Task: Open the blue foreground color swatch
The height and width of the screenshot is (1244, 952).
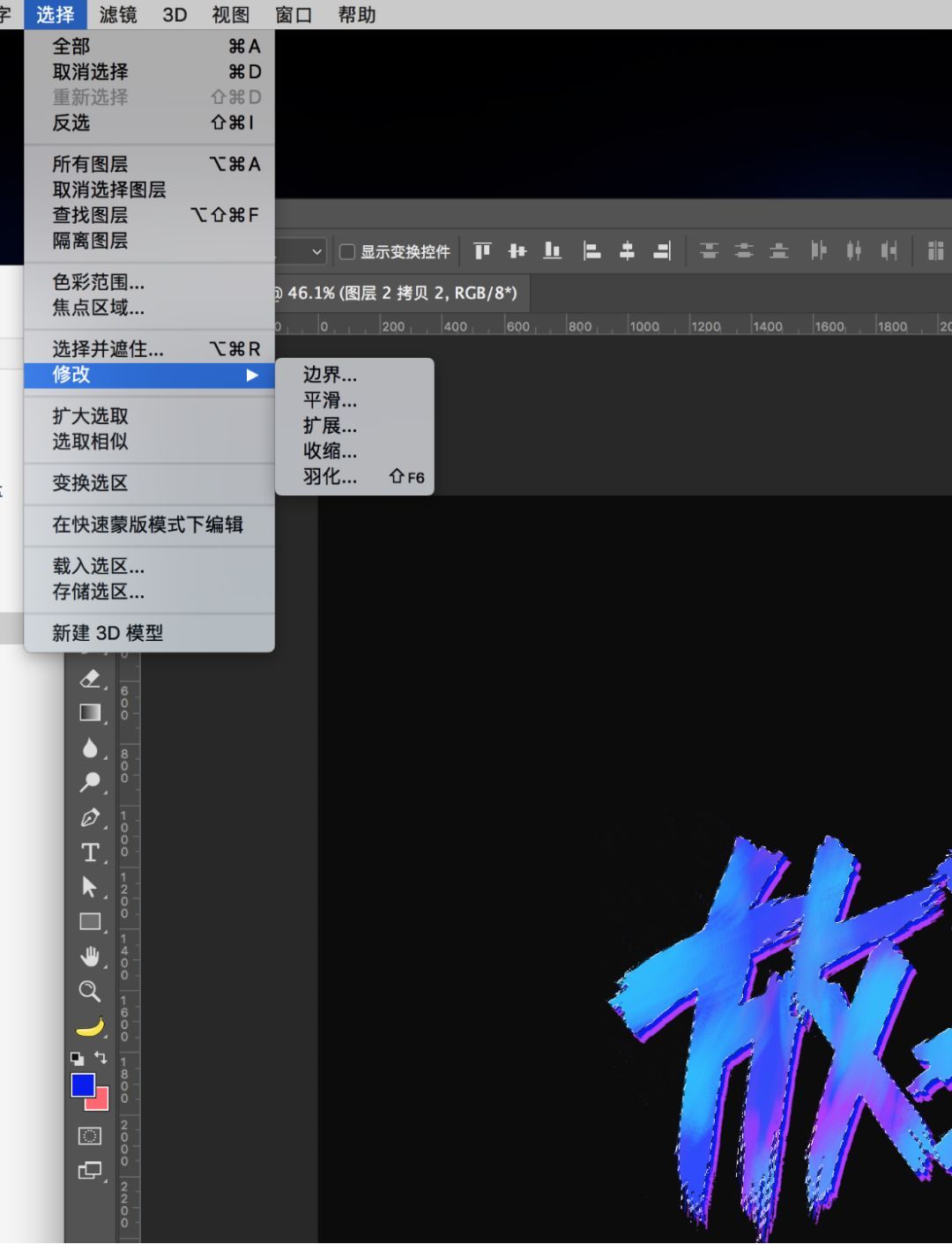Action: point(84,1086)
